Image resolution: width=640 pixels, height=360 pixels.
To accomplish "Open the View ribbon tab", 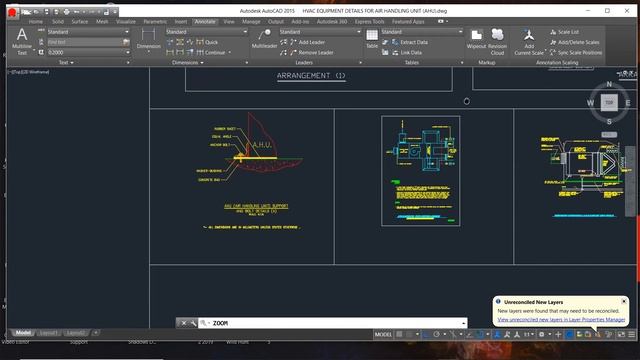I will (x=229, y=22).
